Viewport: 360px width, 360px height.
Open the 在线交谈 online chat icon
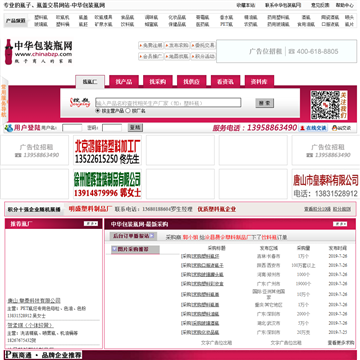coord(313,128)
